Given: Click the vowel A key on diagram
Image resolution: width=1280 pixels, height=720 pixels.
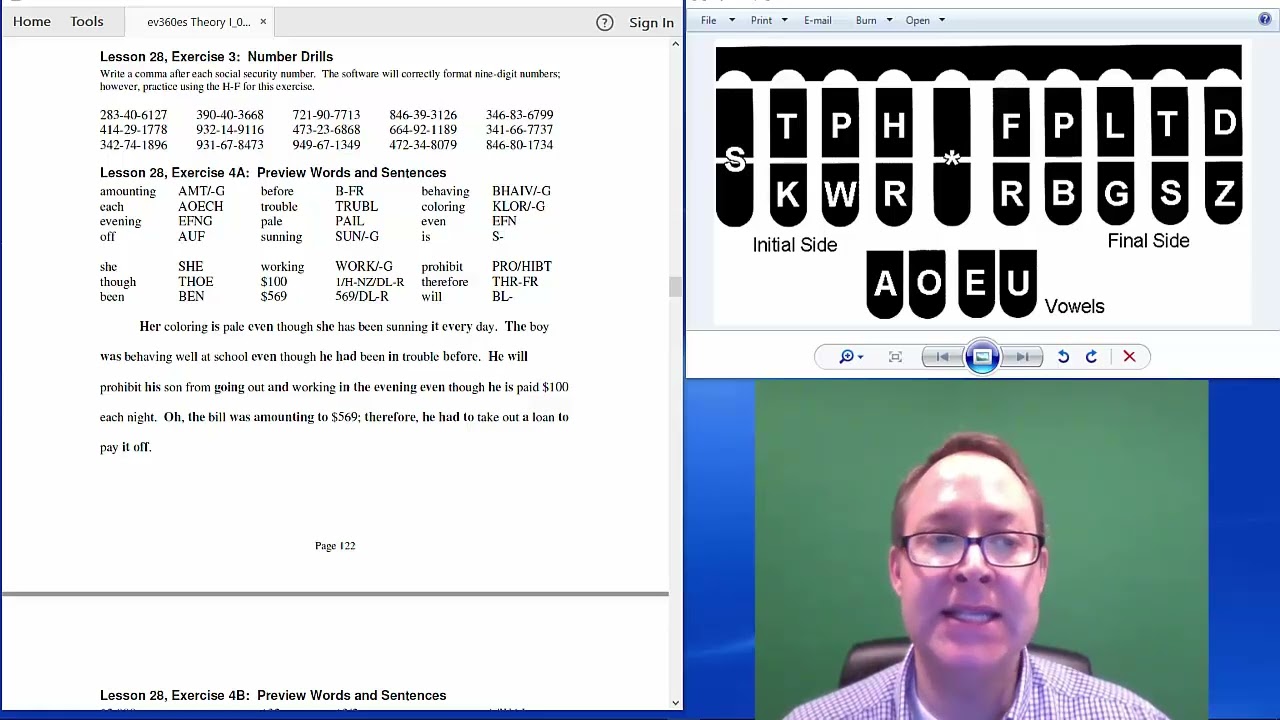Looking at the screenshot, I should tap(885, 284).
